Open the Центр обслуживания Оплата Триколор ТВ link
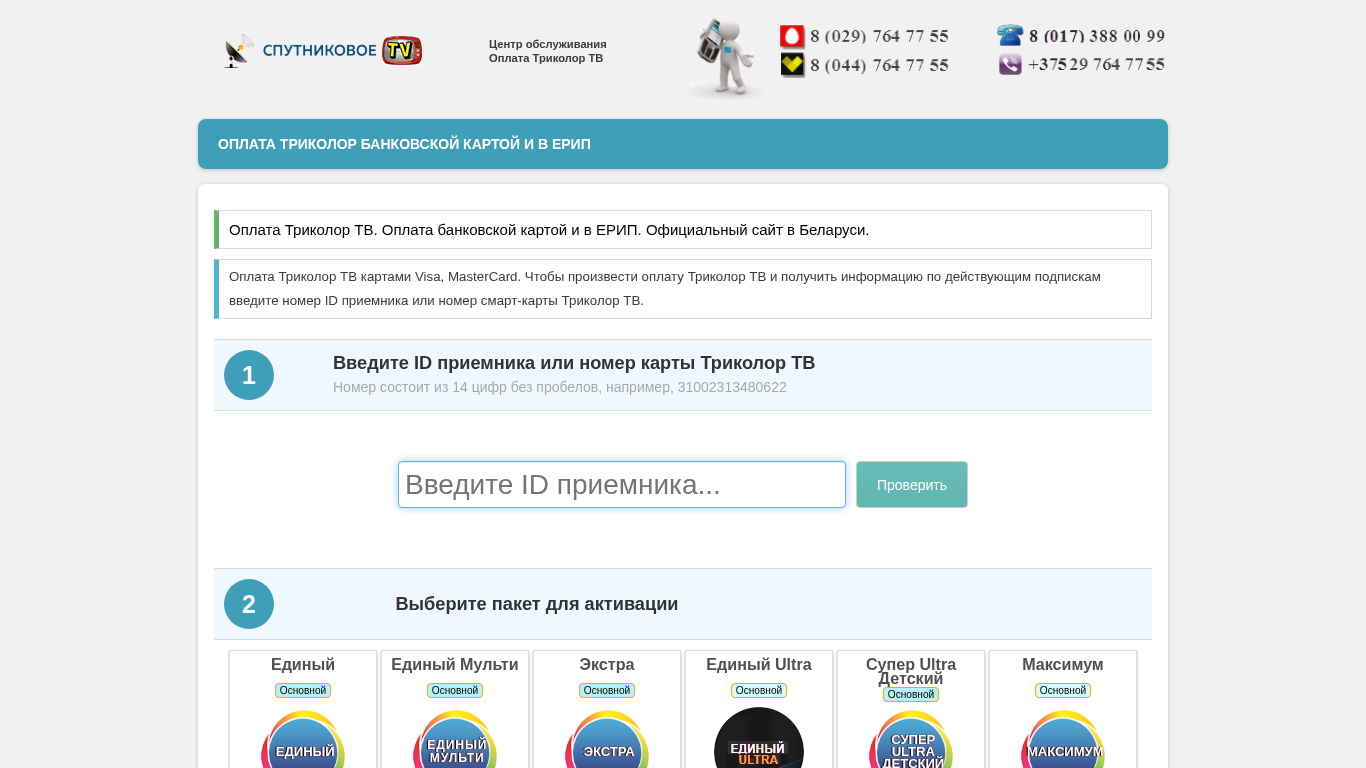The width and height of the screenshot is (1366, 768). pyautogui.click(x=548, y=51)
